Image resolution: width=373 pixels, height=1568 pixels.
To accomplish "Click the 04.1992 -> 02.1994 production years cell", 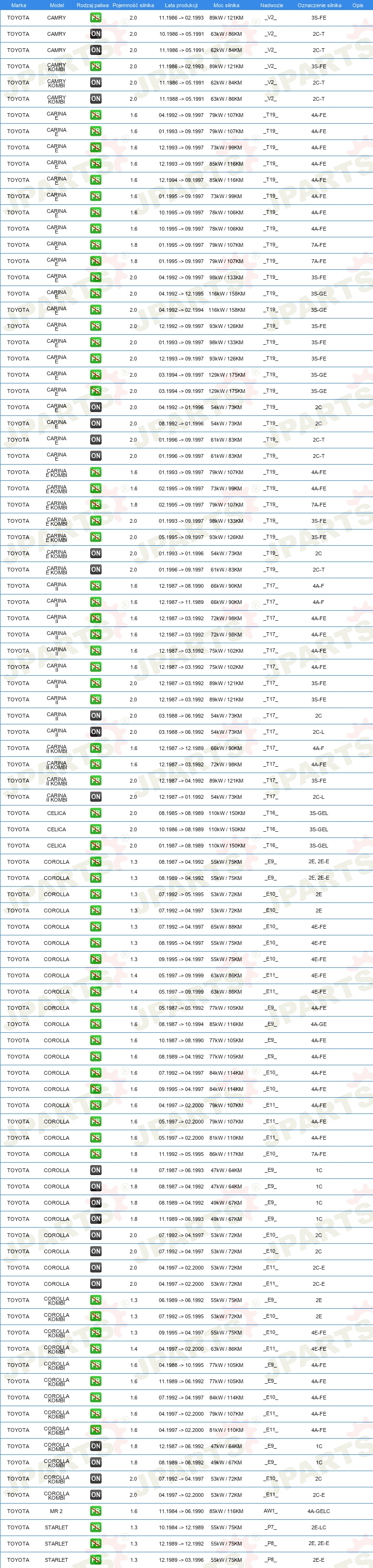I will (x=181, y=310).
